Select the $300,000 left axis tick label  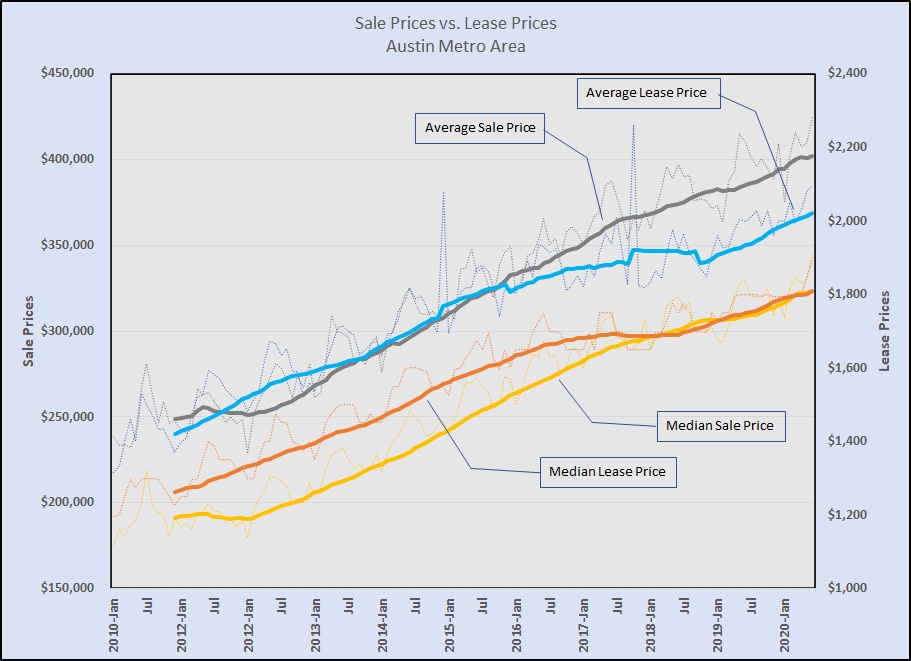click(70, 331)
